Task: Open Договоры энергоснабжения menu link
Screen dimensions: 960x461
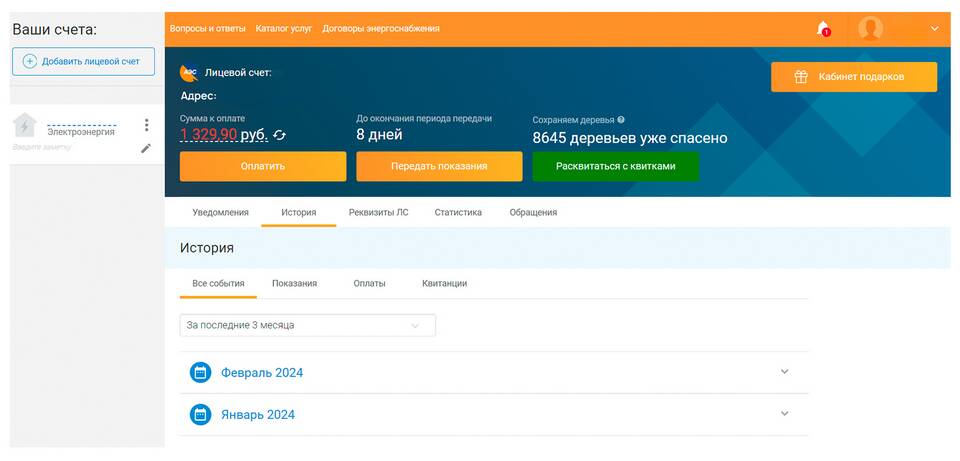Action: (x=381, y=28)
